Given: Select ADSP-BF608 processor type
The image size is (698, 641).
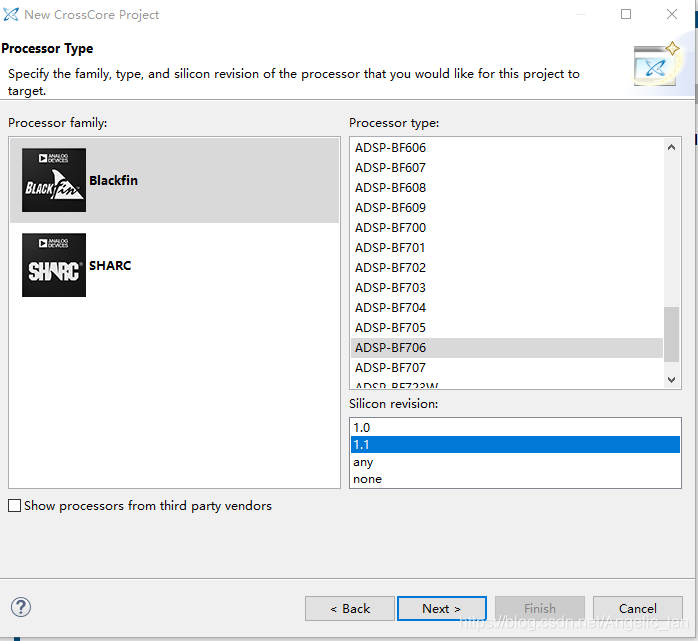Looking at the screenshot, I should coord(507,187).
